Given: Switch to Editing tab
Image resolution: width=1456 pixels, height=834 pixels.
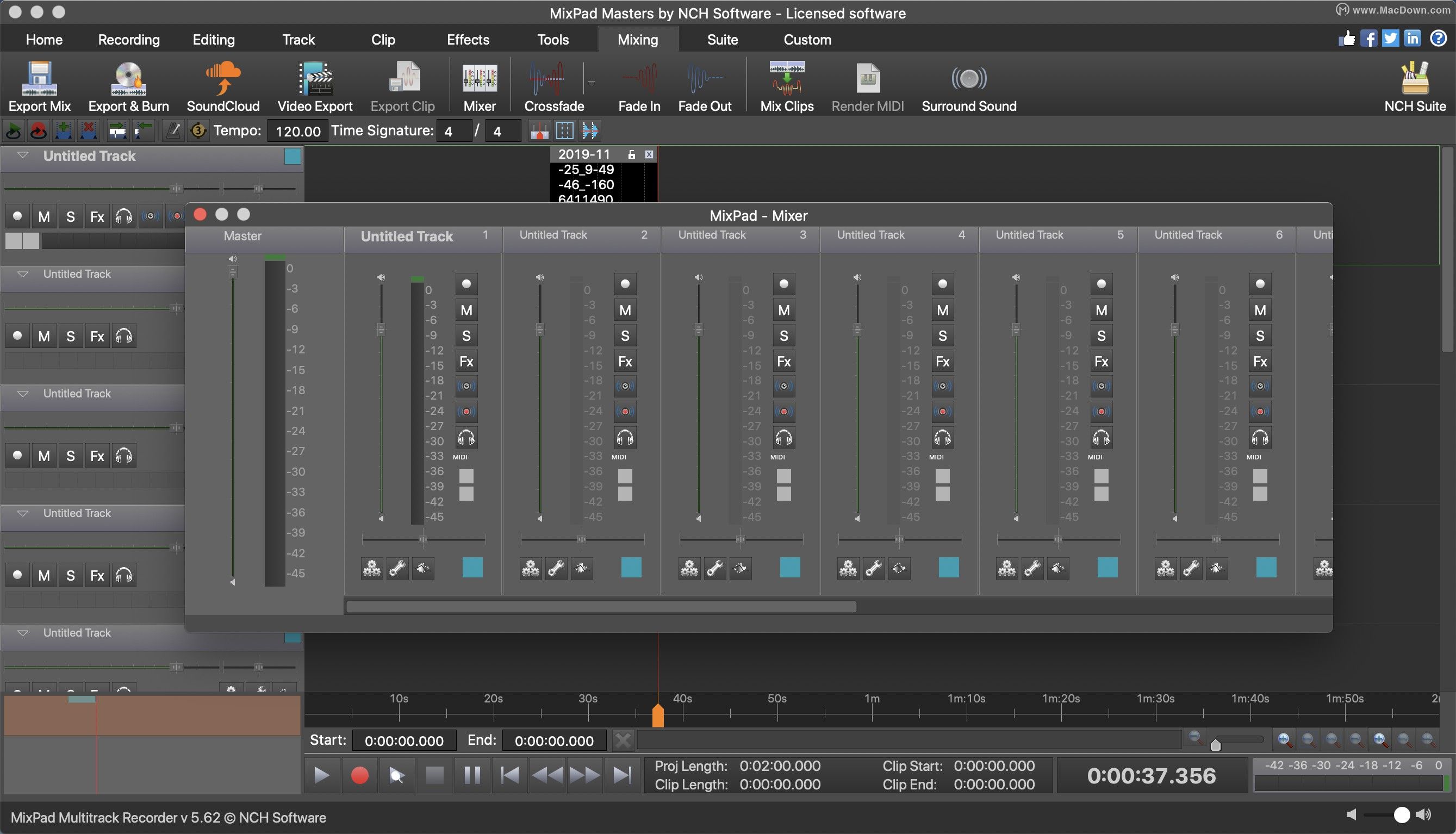Looking at the screenshot, I should pyautogui.click(x=214, y=40).
